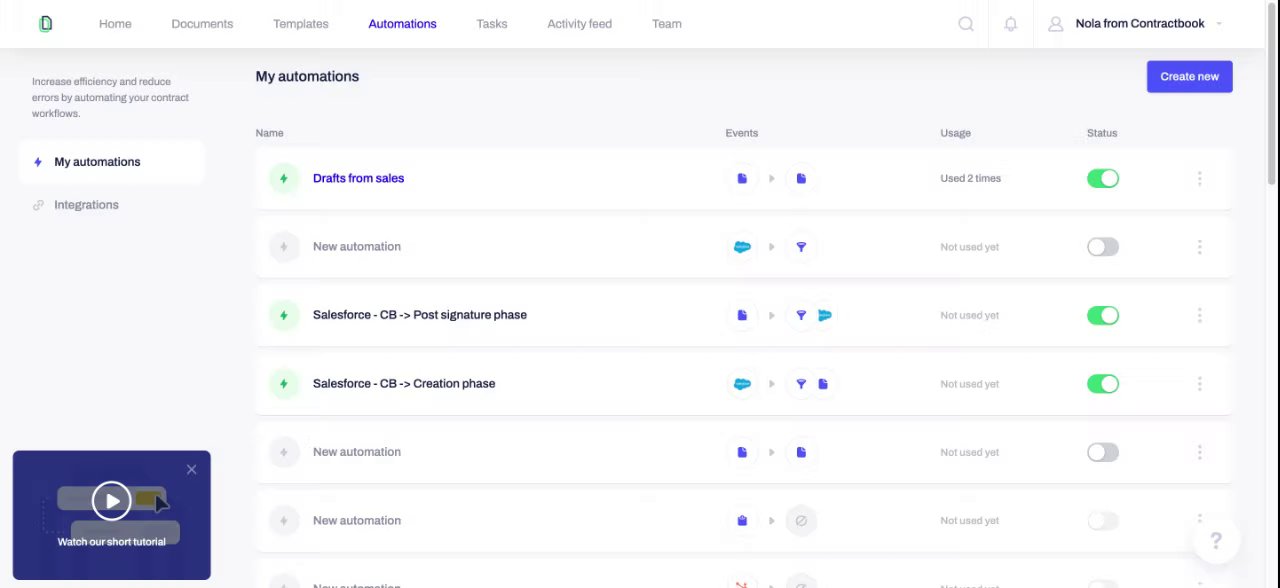
Task: Open the notifications bell
Action: point(1011,24)
